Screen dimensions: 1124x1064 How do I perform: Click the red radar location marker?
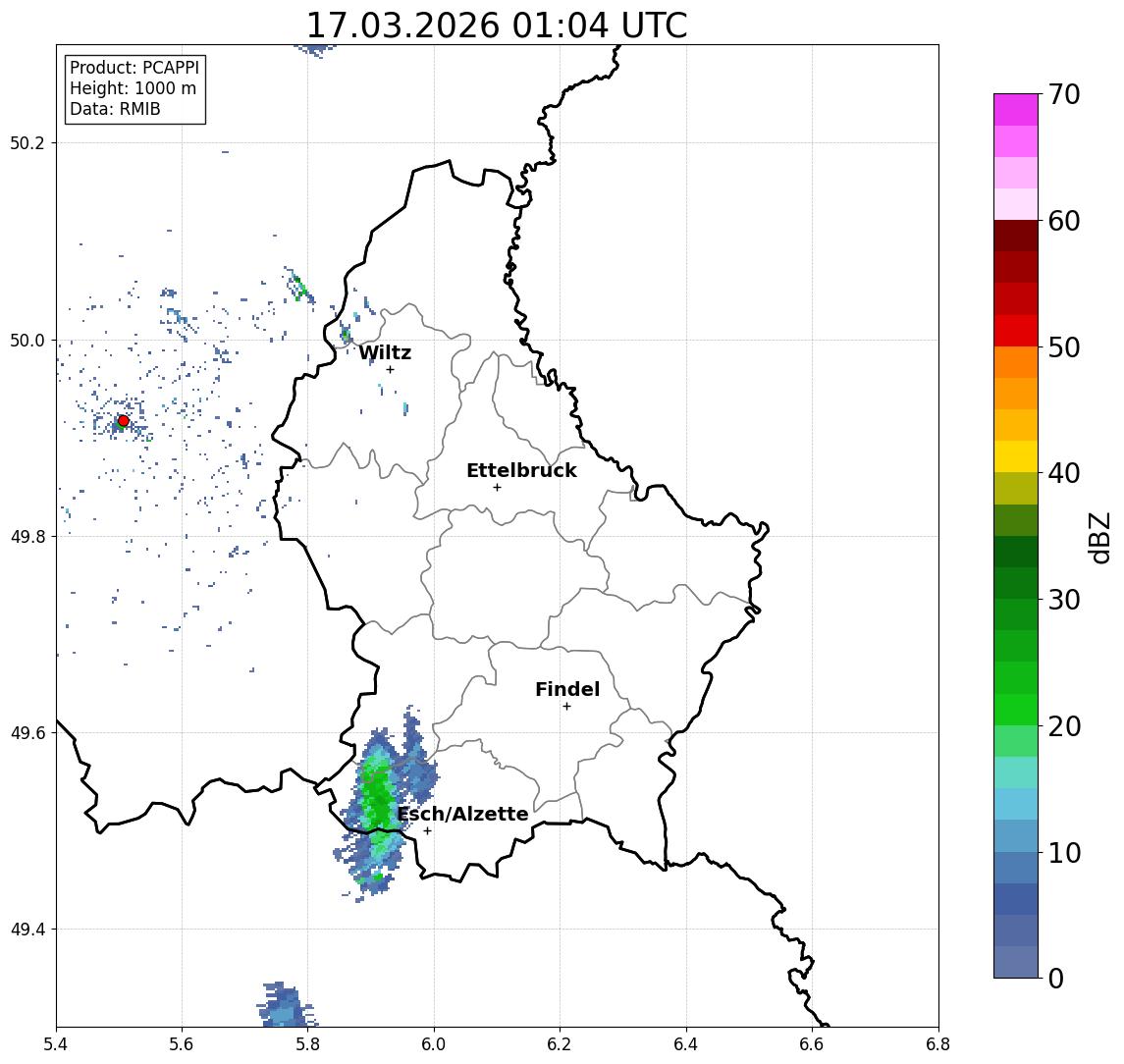tap(124, 421)
